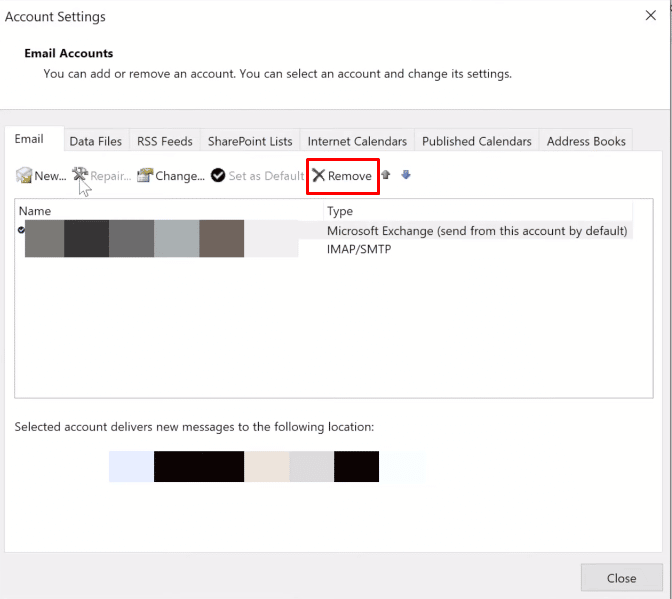
Task: Select the SharePoint Lists tab
Action: [x=250, y=141]
